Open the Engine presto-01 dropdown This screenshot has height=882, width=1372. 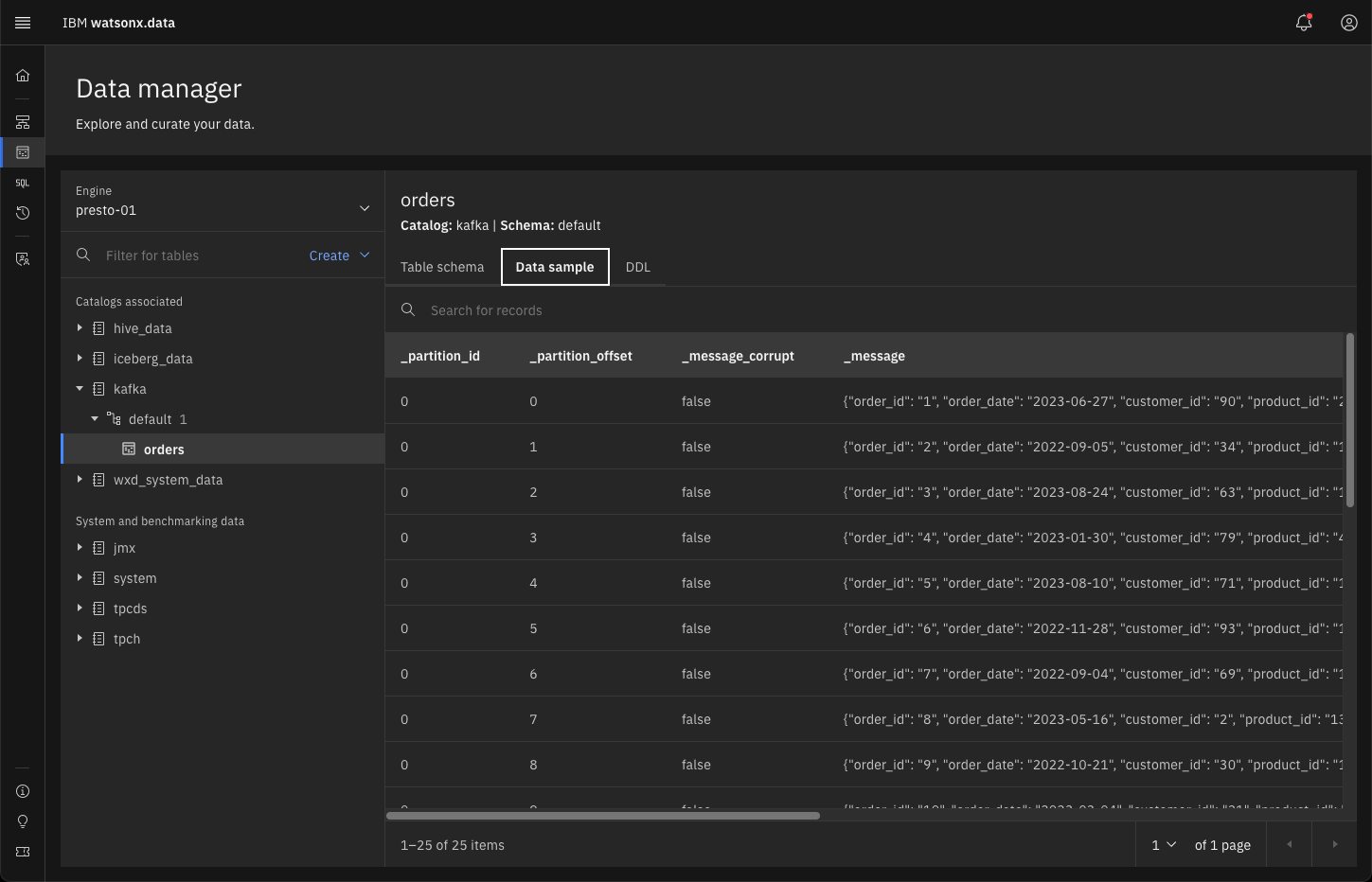(223, 201)
